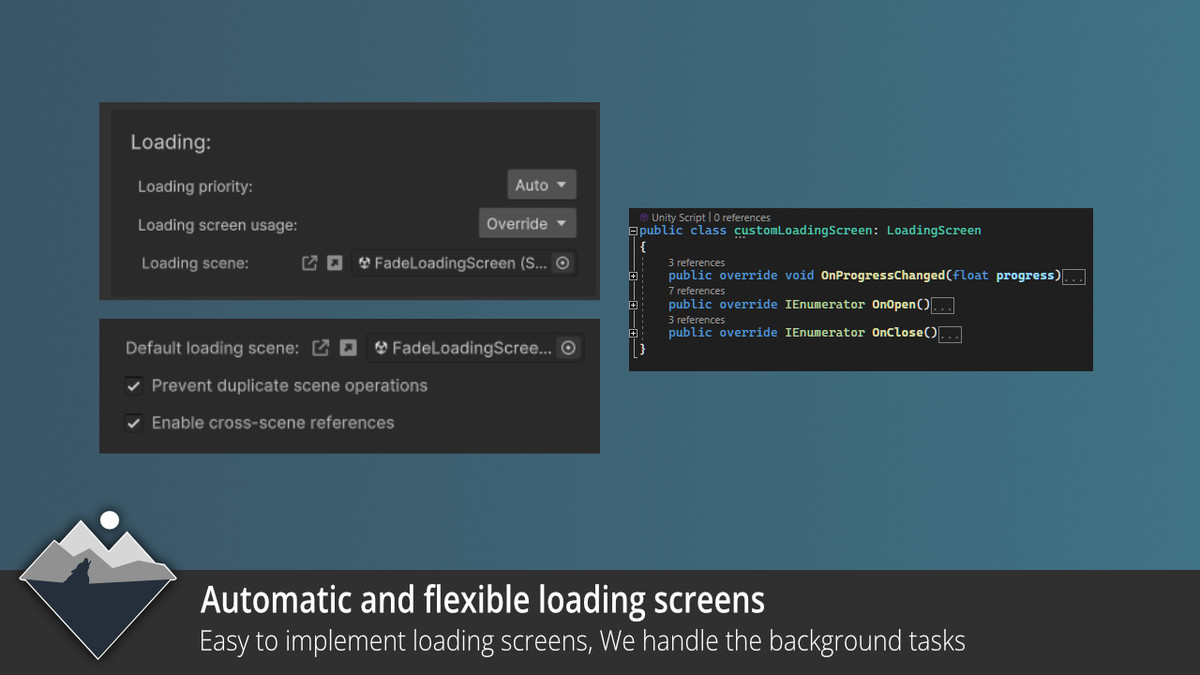This screenshot has height=675, width=1200.
Task: Open object picker for Default loading scene
Action: [x=567, y=347]
